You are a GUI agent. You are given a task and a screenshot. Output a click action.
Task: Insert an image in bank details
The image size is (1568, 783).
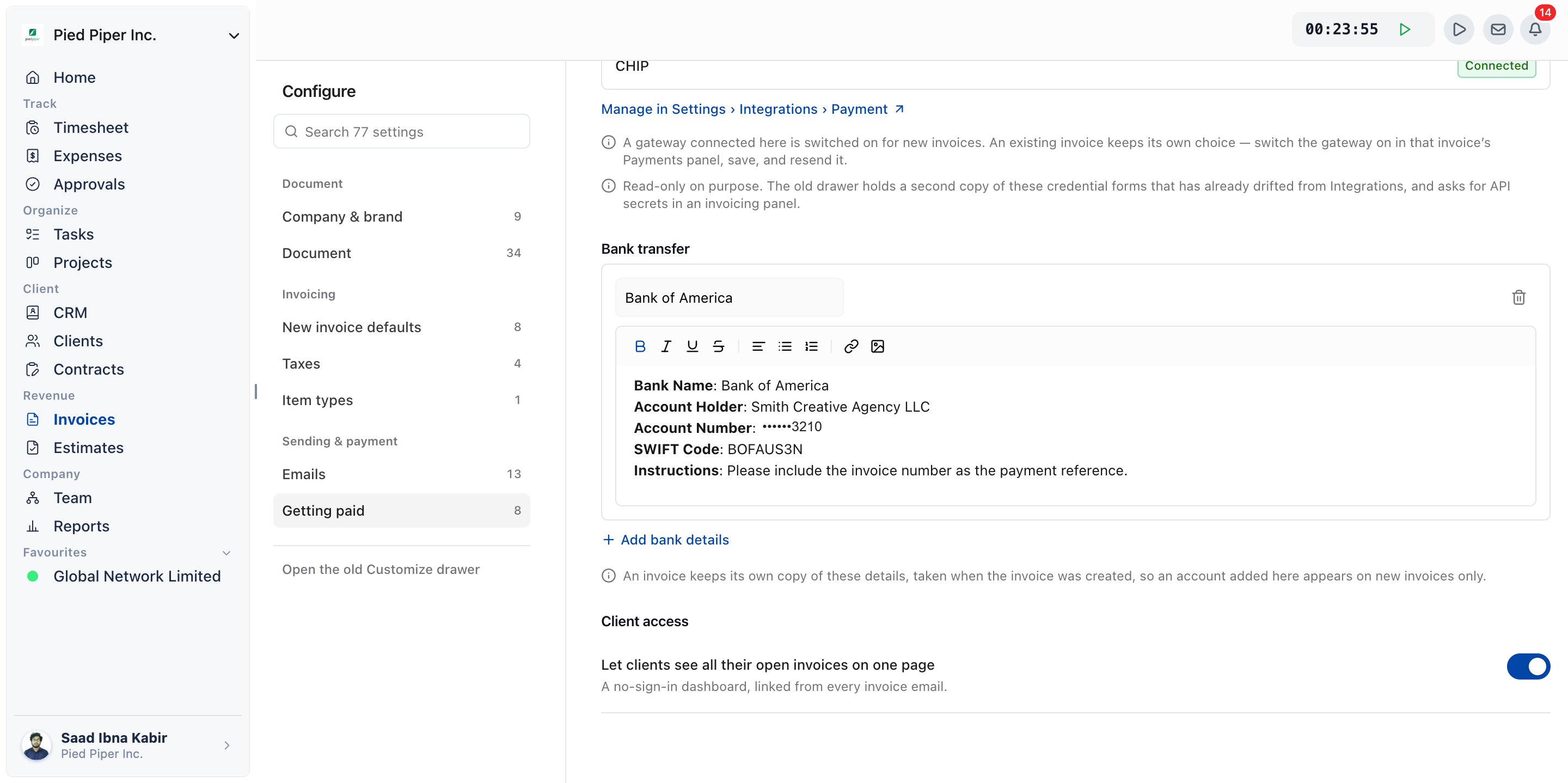[877, 346]
